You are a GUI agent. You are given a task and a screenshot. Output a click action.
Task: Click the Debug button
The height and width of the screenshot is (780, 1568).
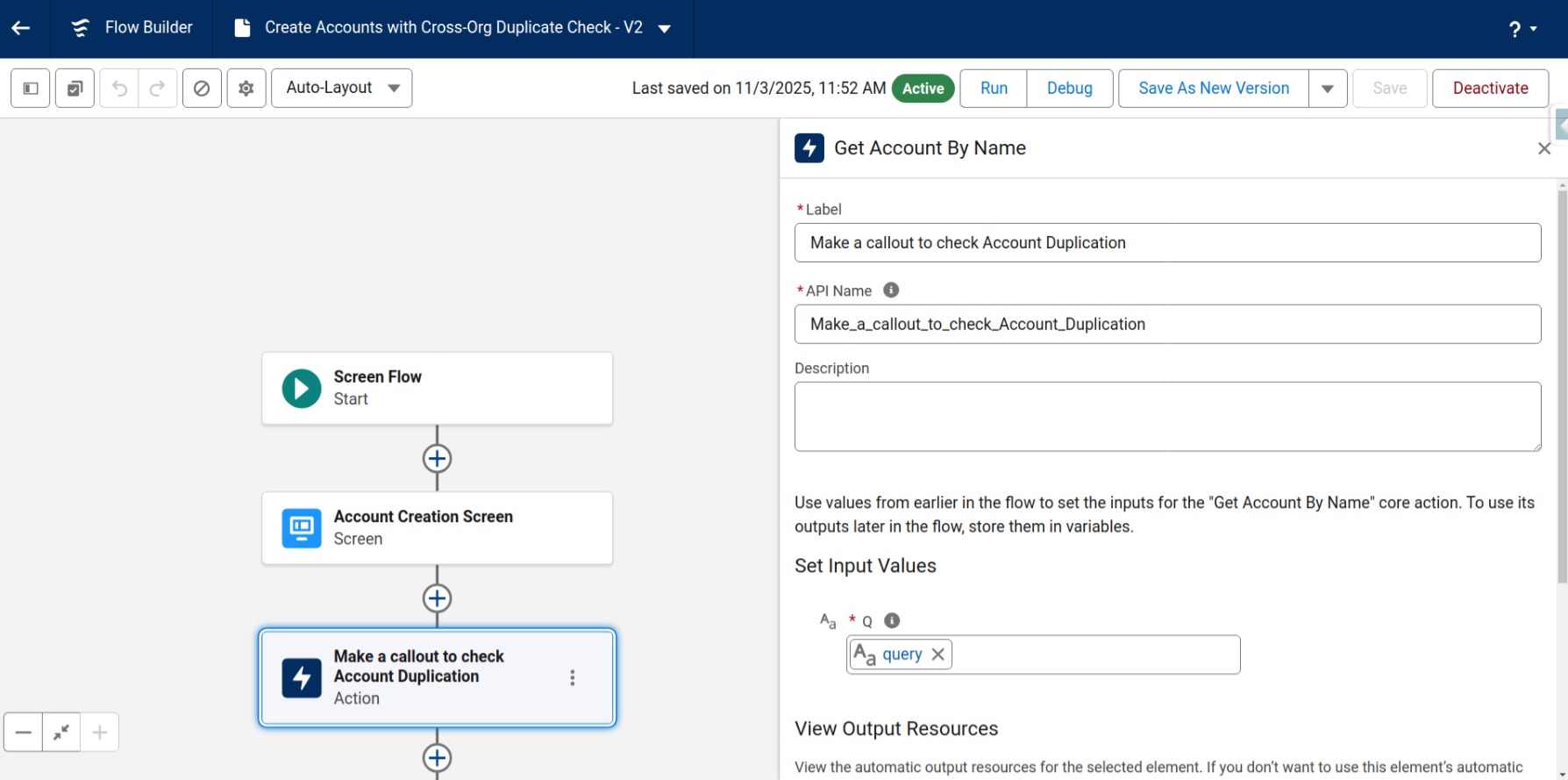click(1069, 89)
